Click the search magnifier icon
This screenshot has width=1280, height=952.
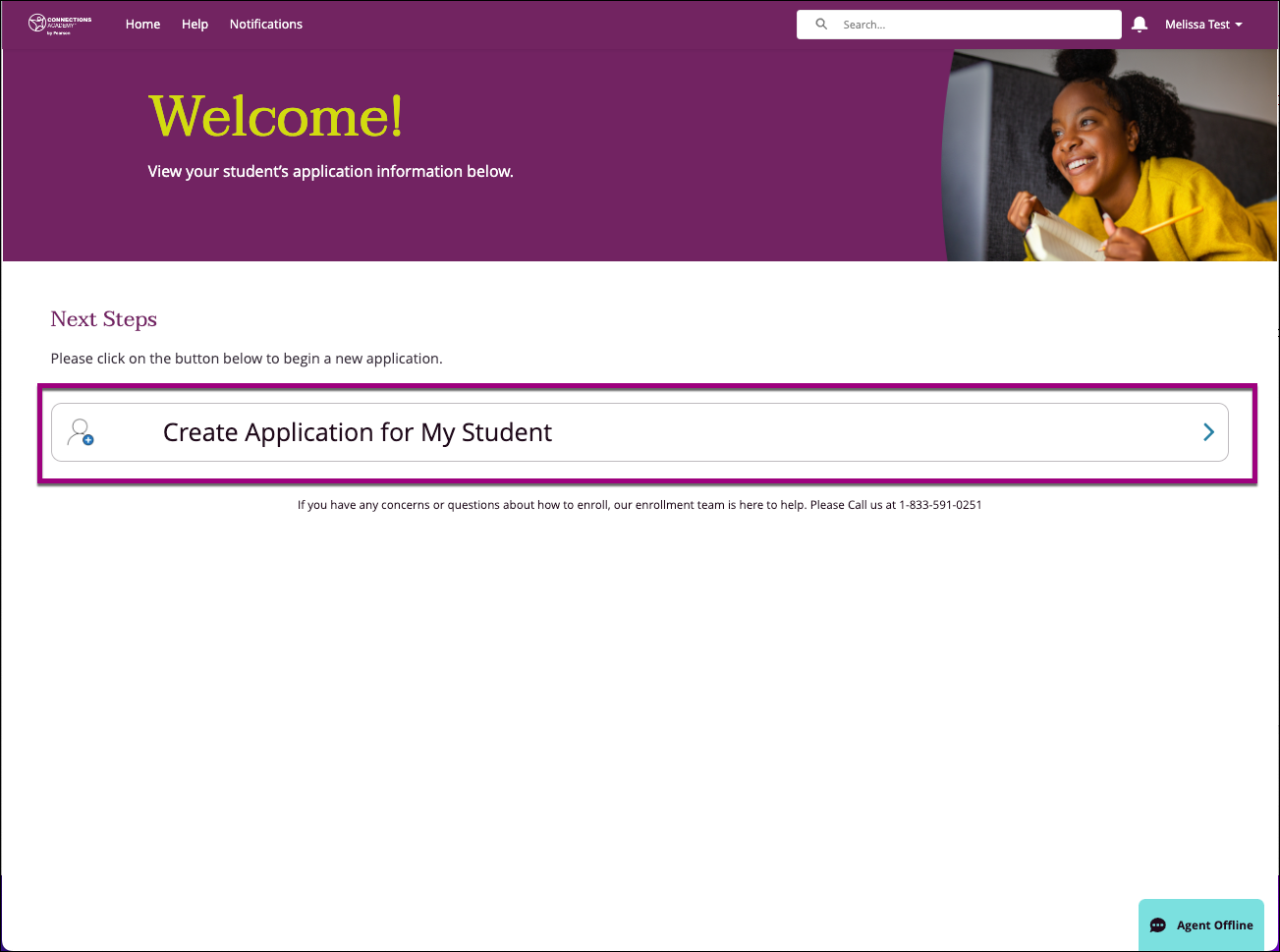tap(821, 24)
